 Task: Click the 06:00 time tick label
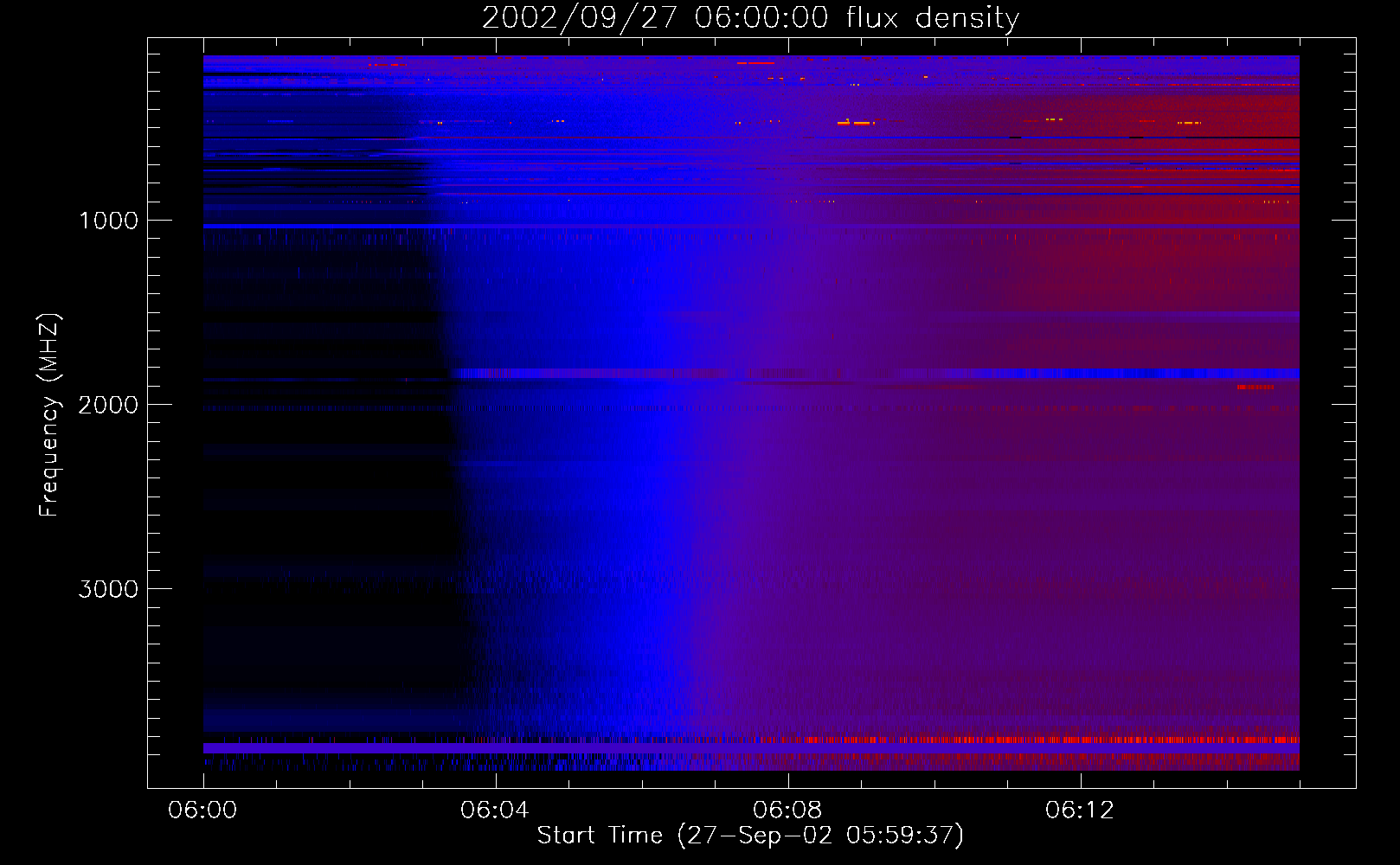click(202, 810)
